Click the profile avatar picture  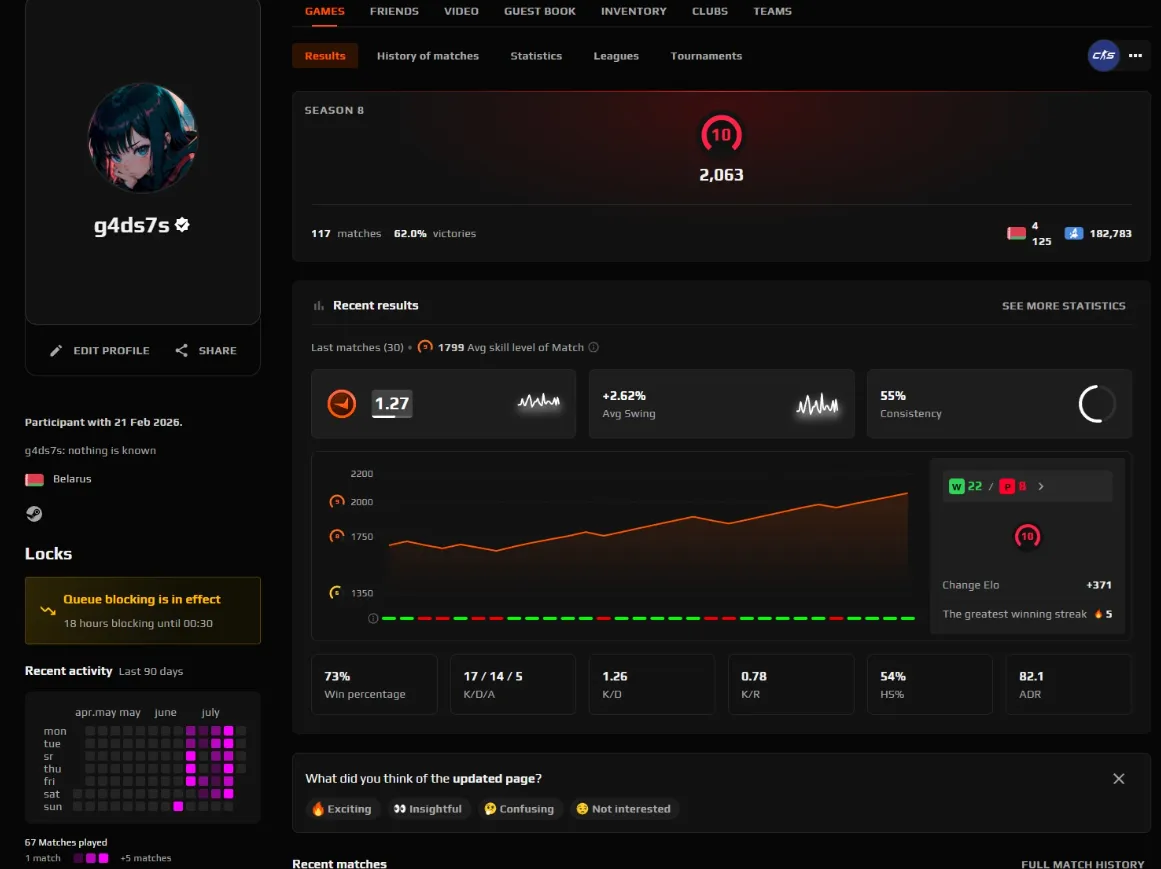(x=143, y=138)
